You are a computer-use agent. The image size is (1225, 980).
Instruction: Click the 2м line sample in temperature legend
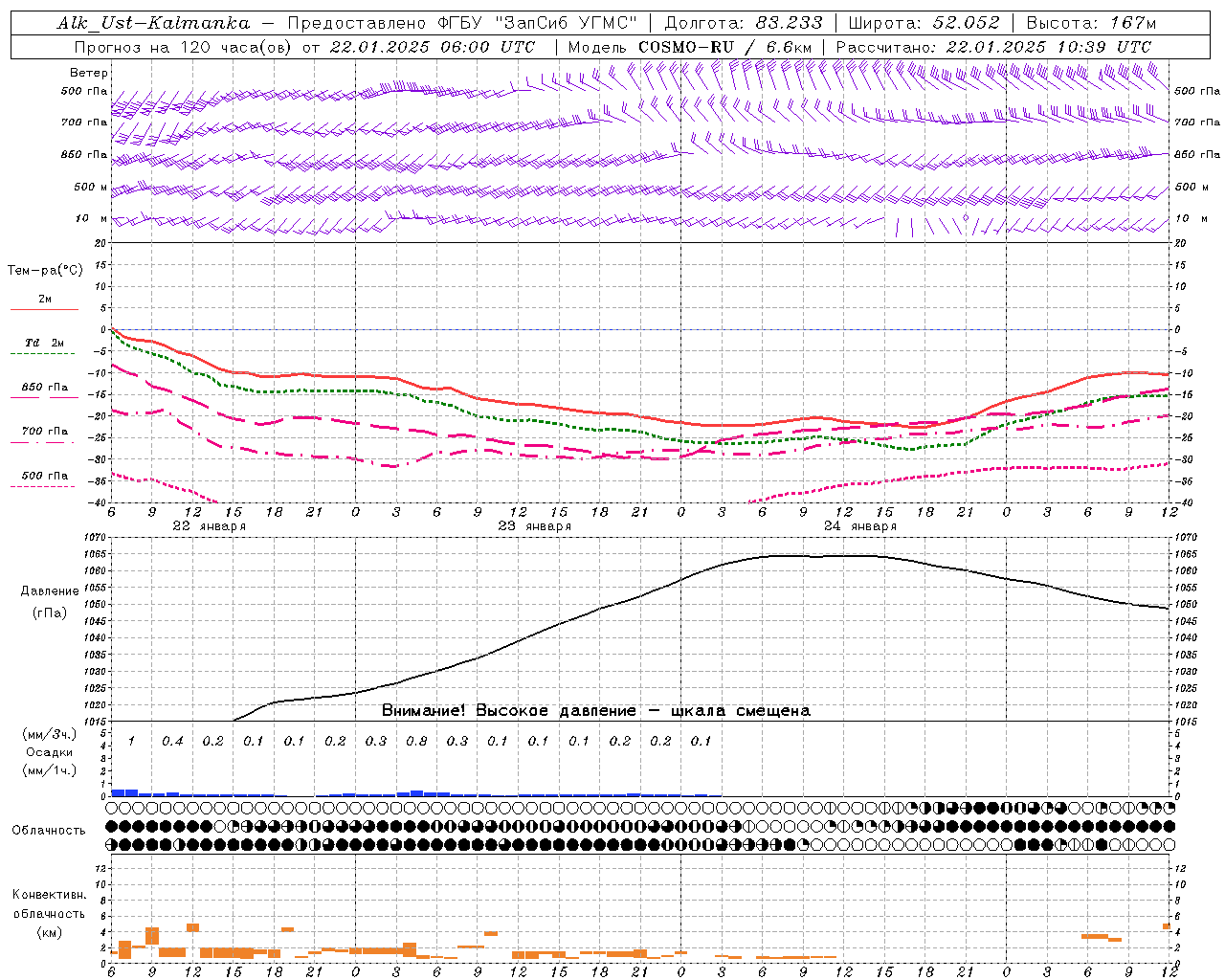click(44, 309)
